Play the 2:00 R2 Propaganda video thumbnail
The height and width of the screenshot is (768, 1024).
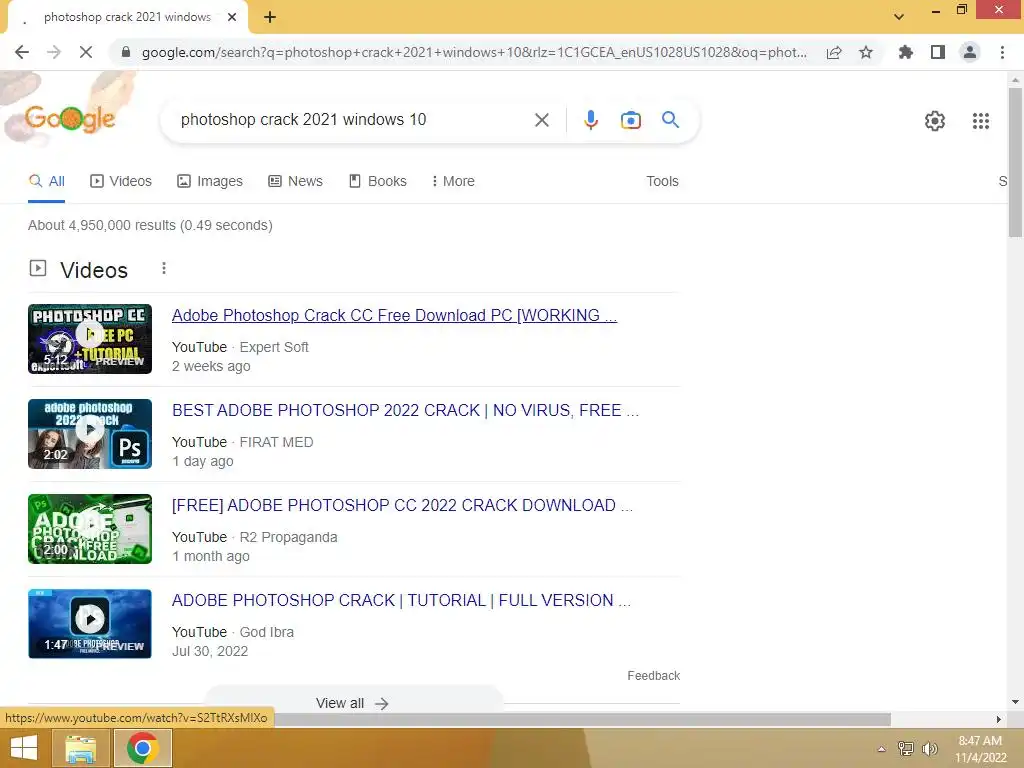click(90, 529)
